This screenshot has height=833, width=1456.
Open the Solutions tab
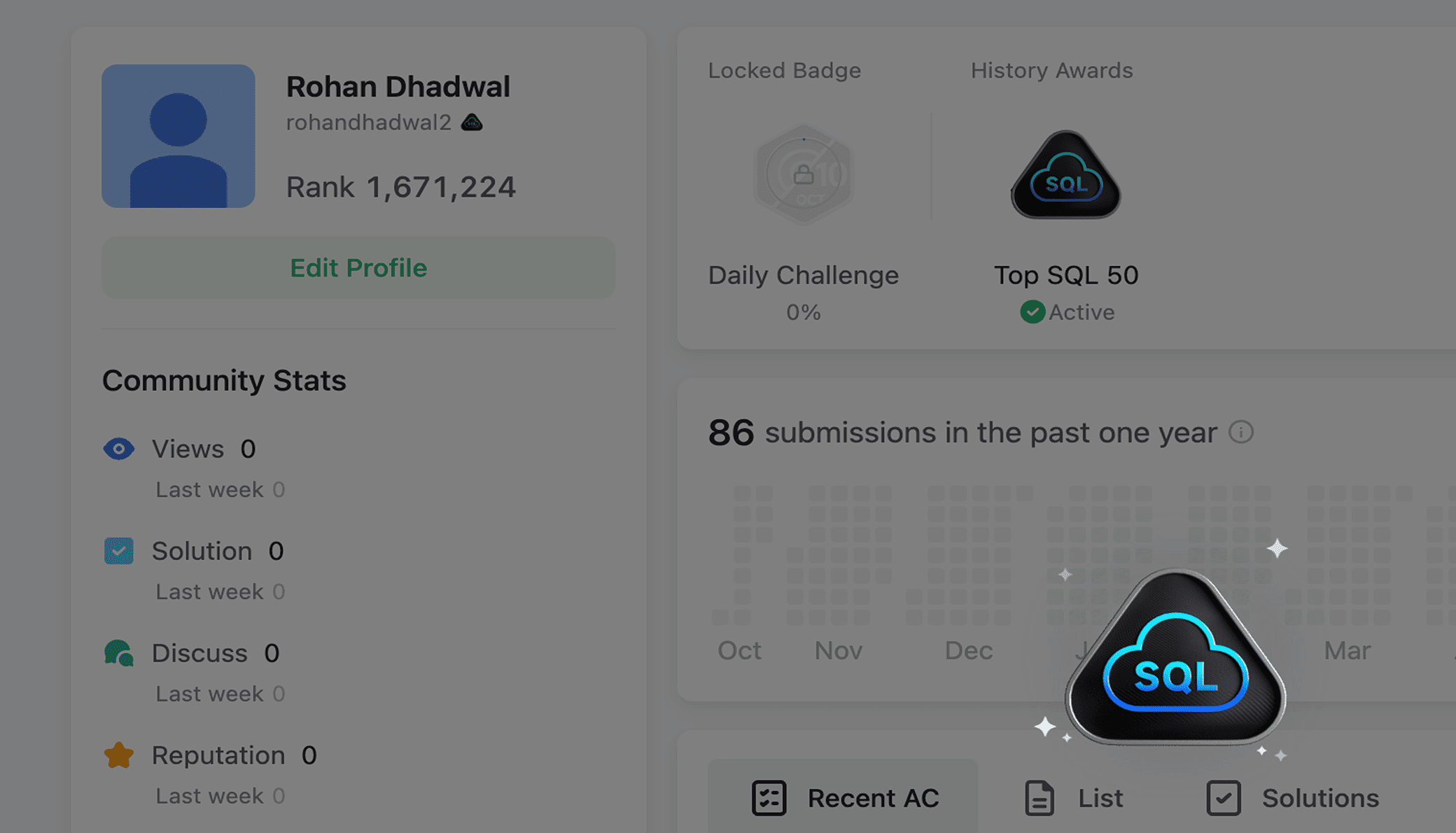[x=1293, y=797]
